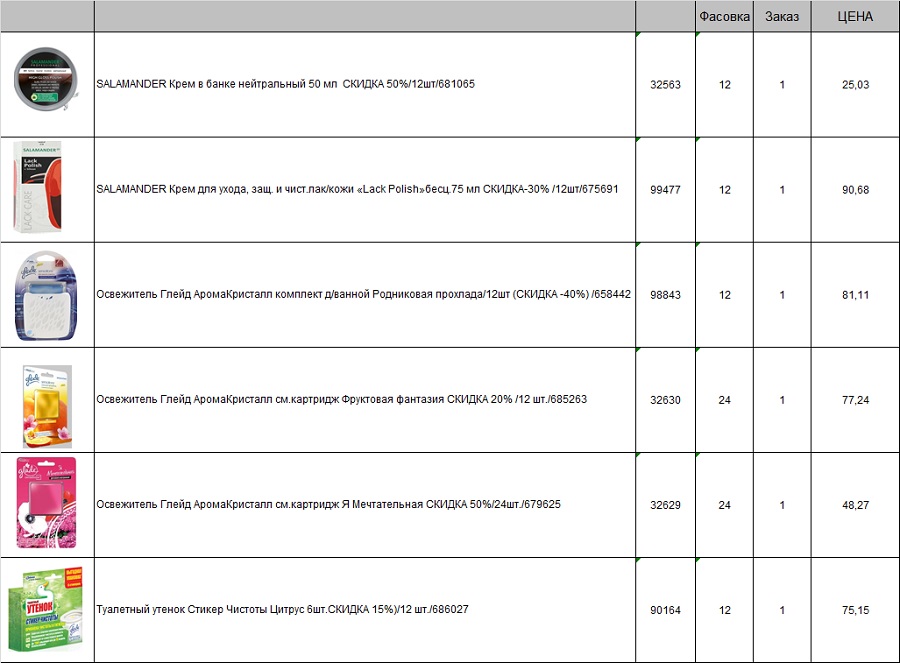Image resolution: width=900 pixels, height=663 pixels.
Task: Open the Salamander Lack Polish product image
Action: 38,187
